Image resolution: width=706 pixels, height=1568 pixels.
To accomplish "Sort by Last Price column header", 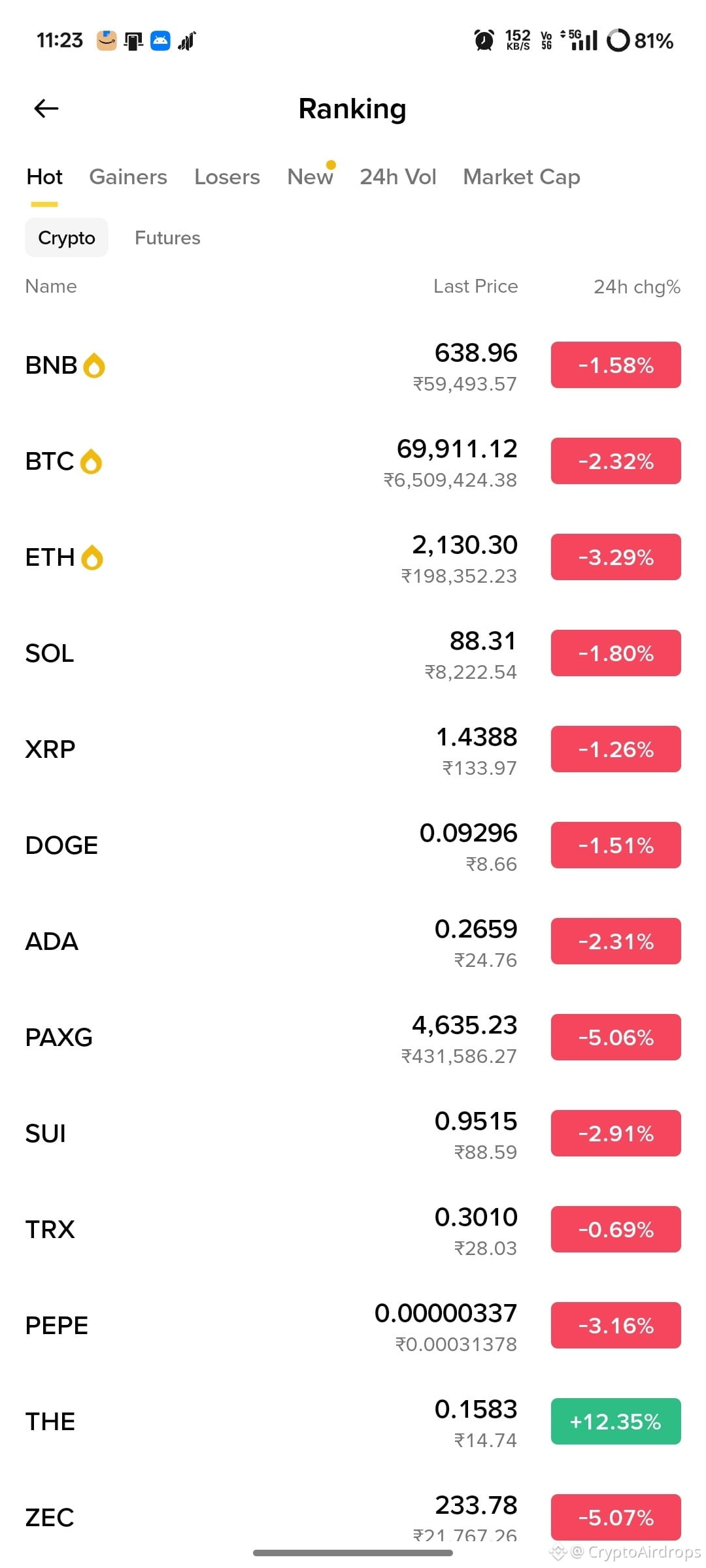I will coord(475,286).
